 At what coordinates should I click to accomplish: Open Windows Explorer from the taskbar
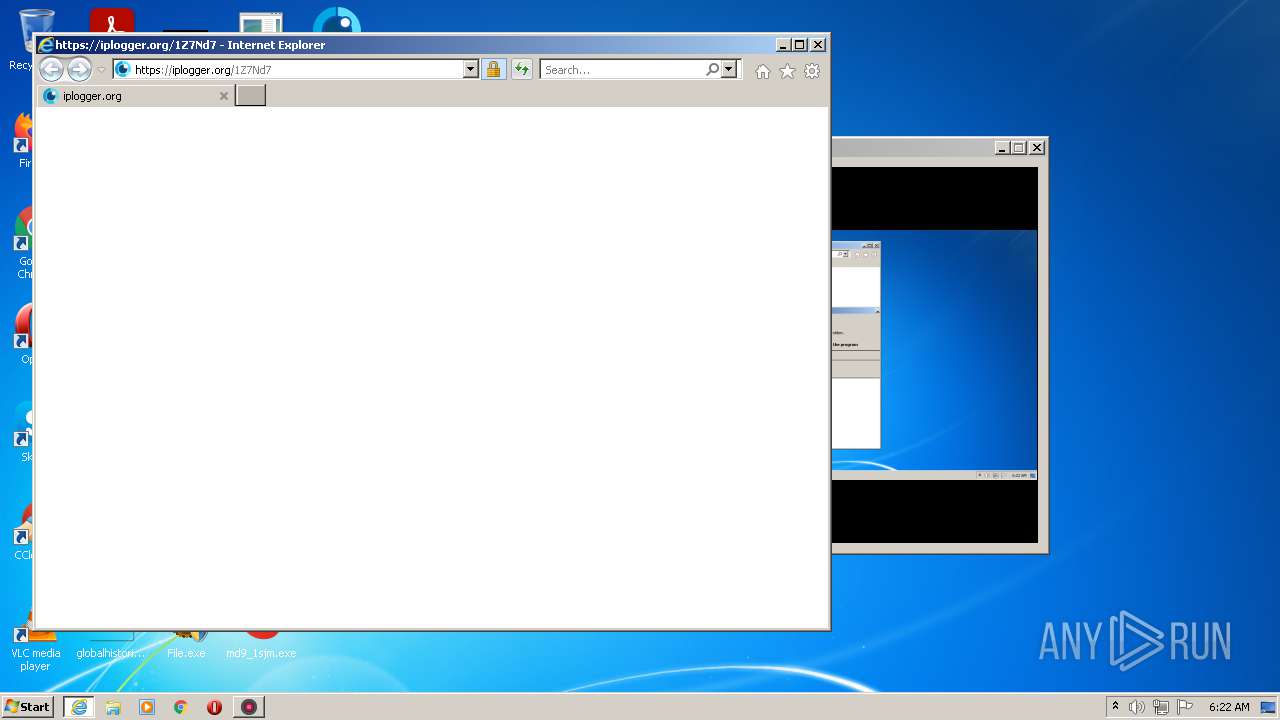click(113, 707)
